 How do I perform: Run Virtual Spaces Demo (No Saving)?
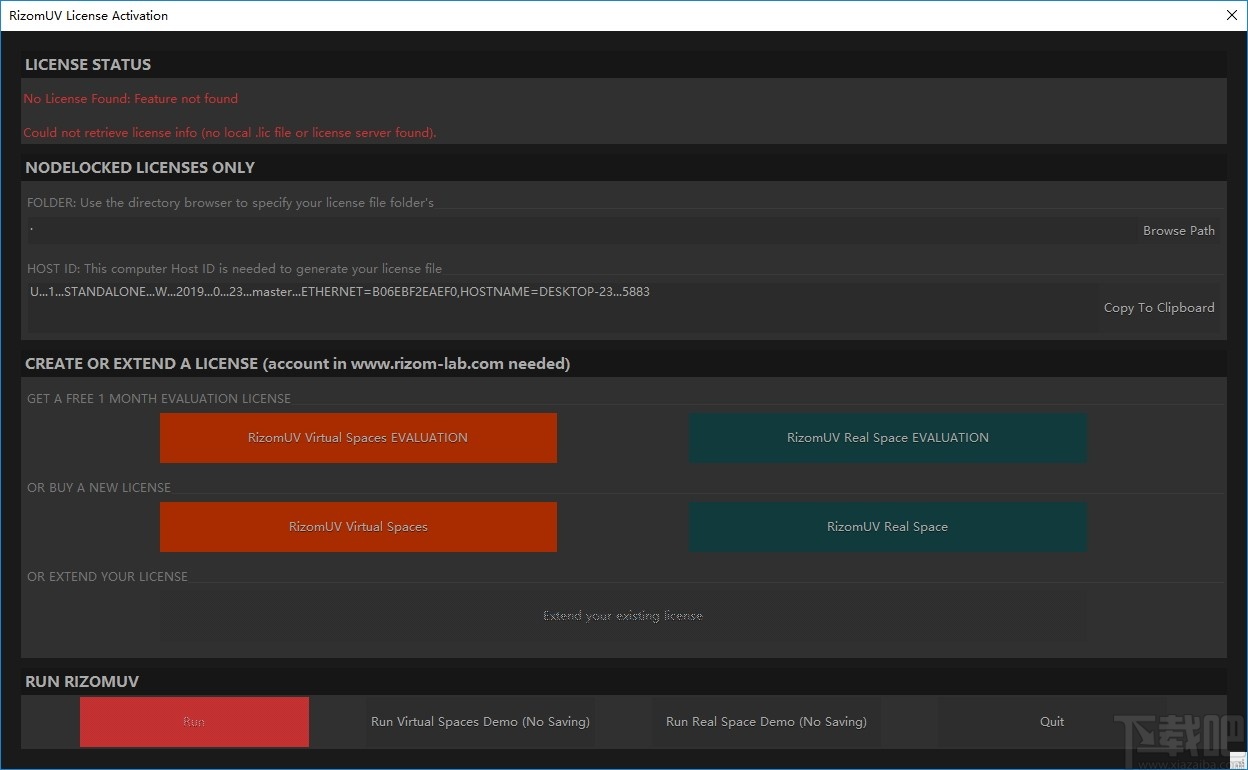pyautogui.click(x=480, y=722)
